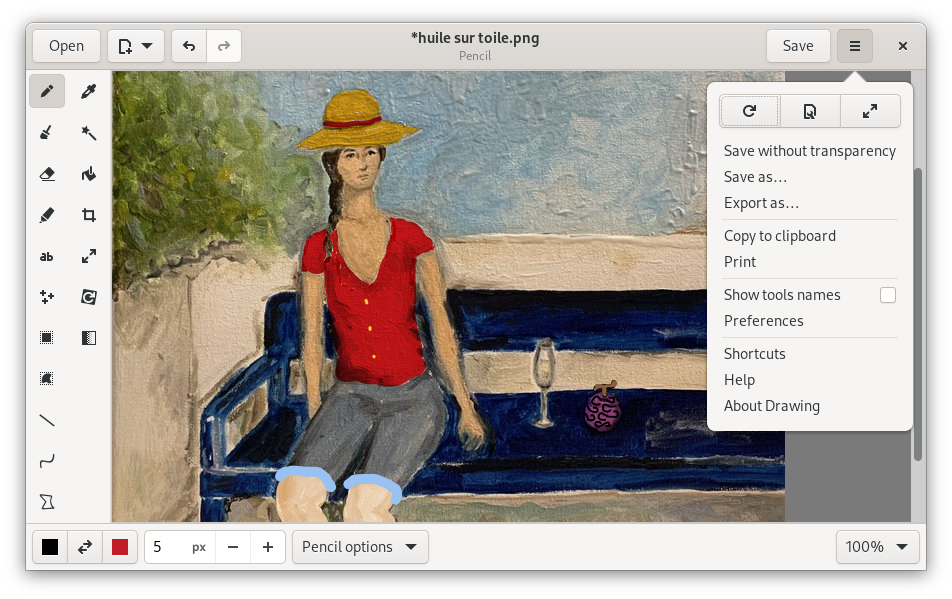952x599 pixels.
Task: Select the Curve tool
Action: 47,461
